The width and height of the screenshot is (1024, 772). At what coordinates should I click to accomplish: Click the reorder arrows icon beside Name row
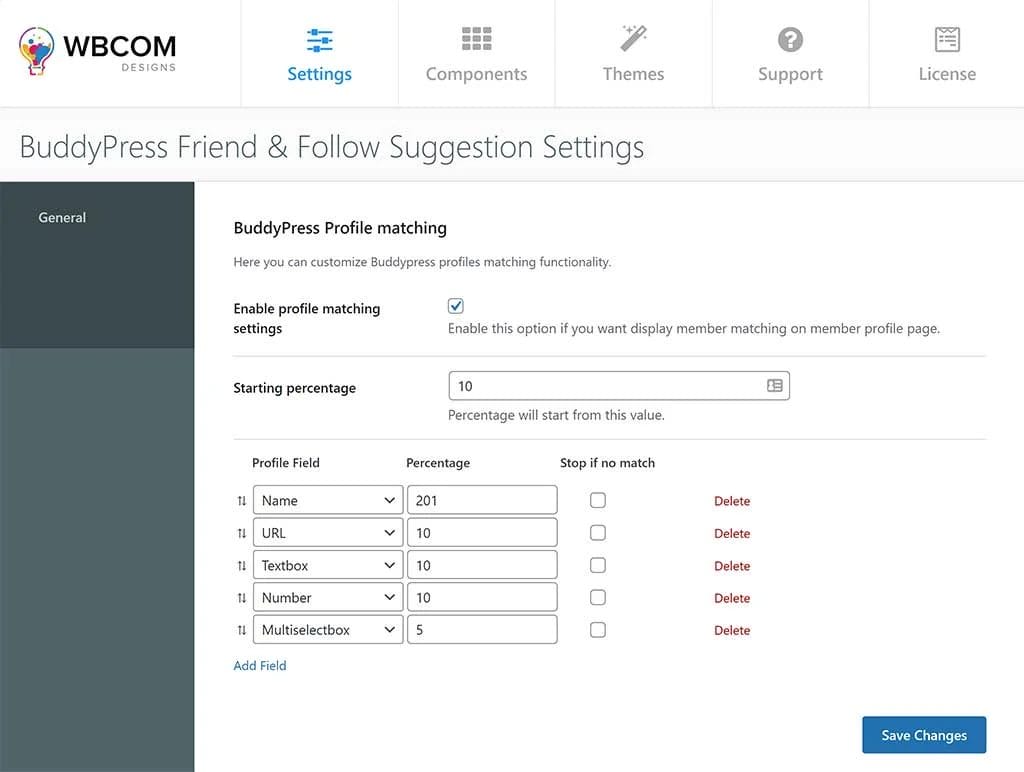pos(241,501)
